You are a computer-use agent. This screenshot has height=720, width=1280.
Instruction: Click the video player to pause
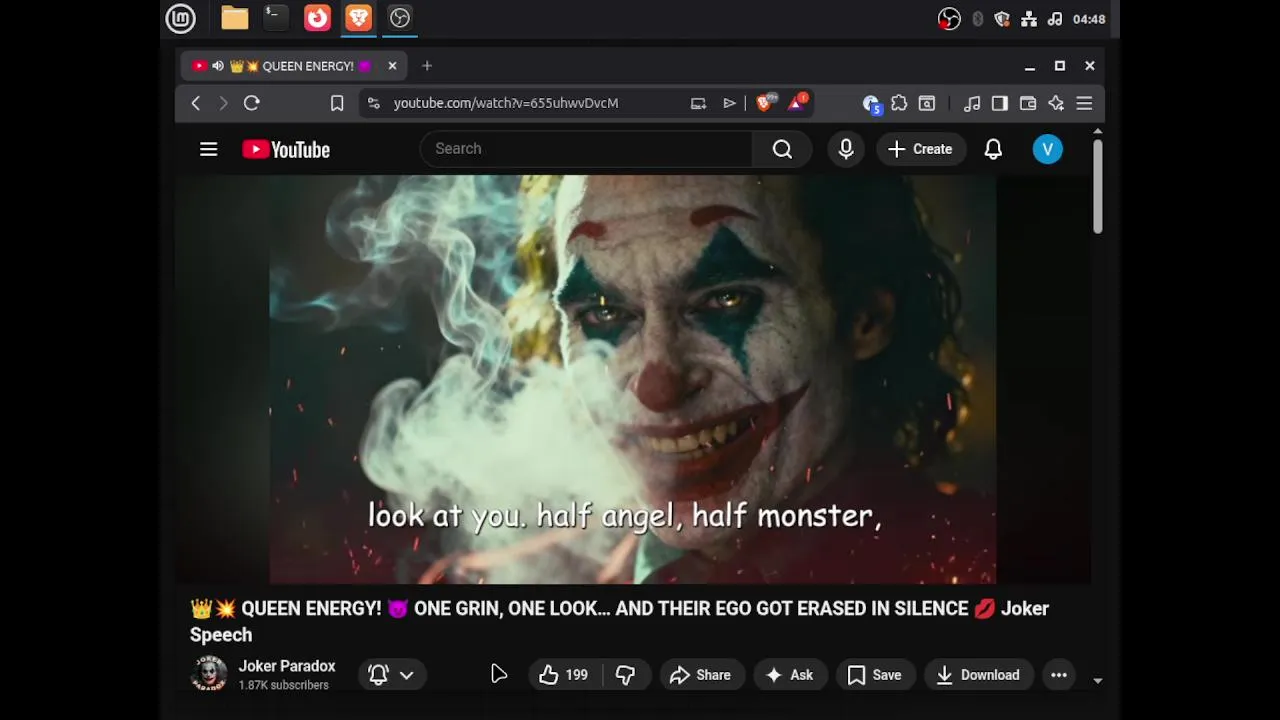click(x=633, y=379)
